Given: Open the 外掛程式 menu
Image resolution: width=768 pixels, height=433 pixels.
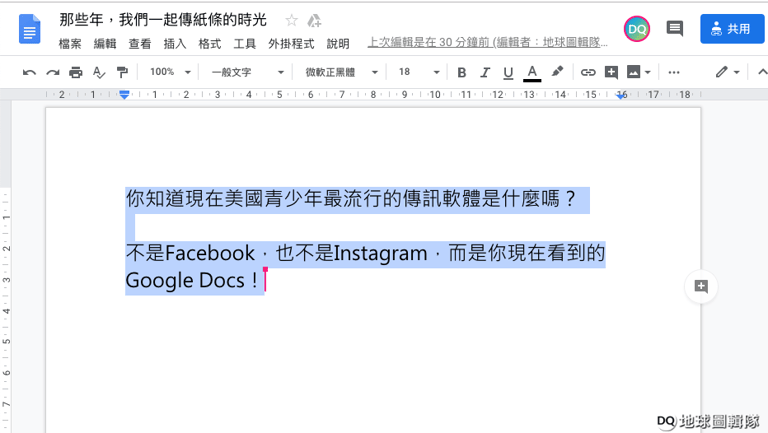Looking at the screenshot, I should 291,44.
